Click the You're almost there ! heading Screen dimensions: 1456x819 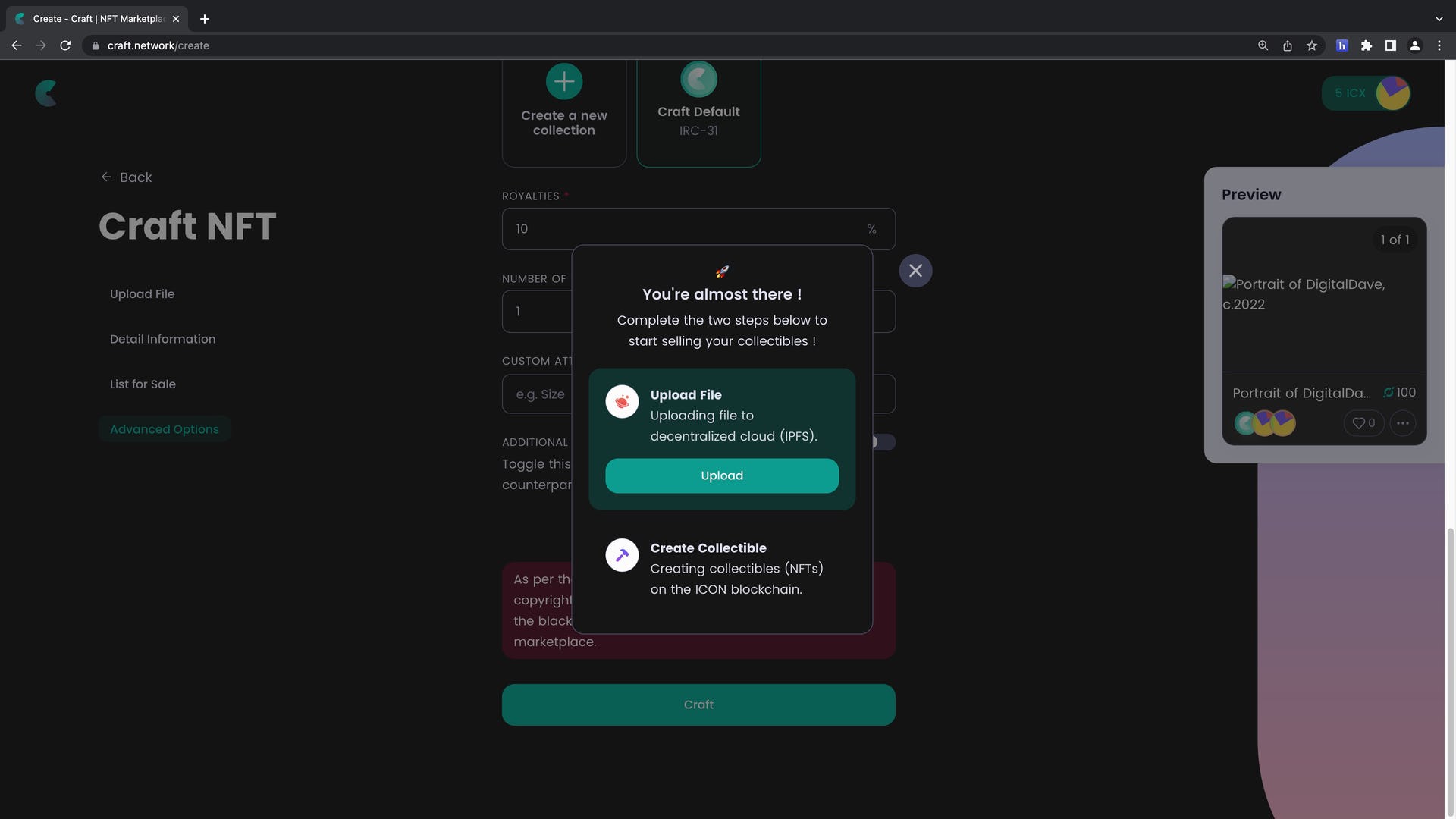[x=721, y=294]
